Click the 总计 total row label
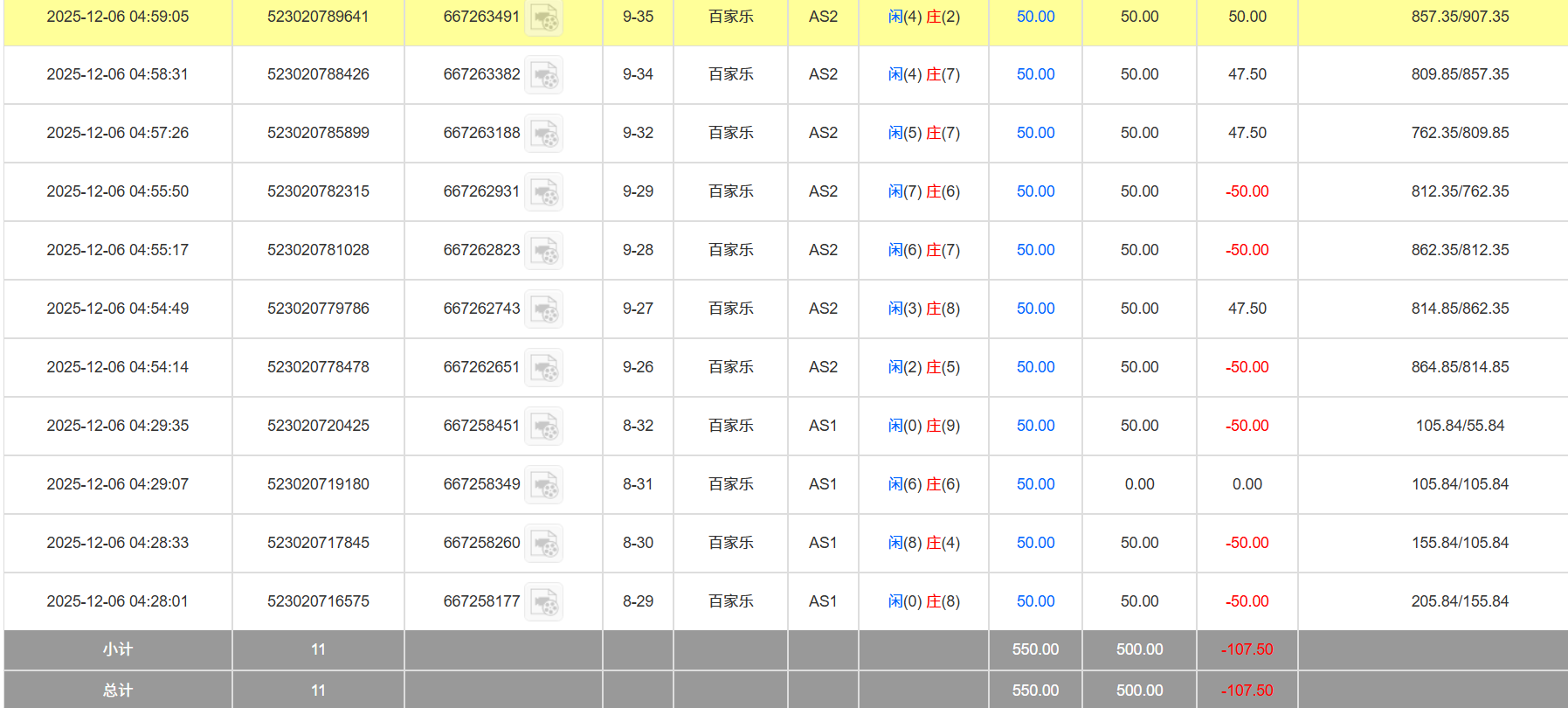The height and width of the screenshot is (708, 1568). (x=118, y=691)
